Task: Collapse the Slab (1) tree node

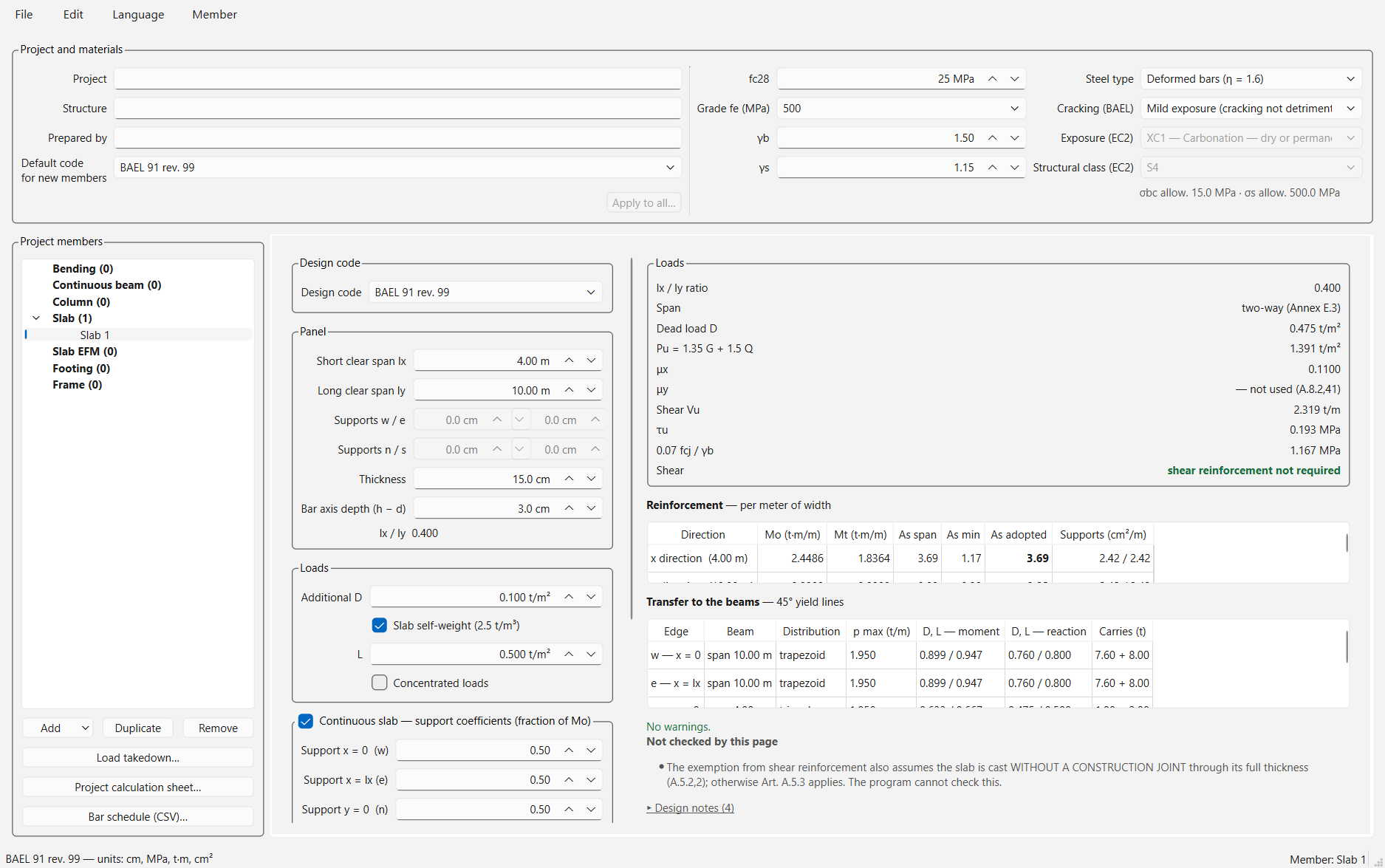Action: tap(36, 318)
